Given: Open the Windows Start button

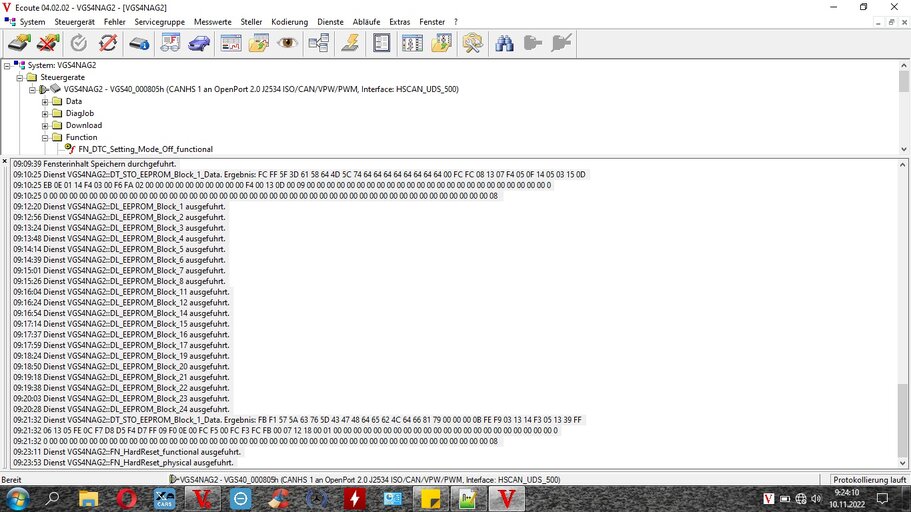Looking at the screenshot, I should [x=17, y=499].
